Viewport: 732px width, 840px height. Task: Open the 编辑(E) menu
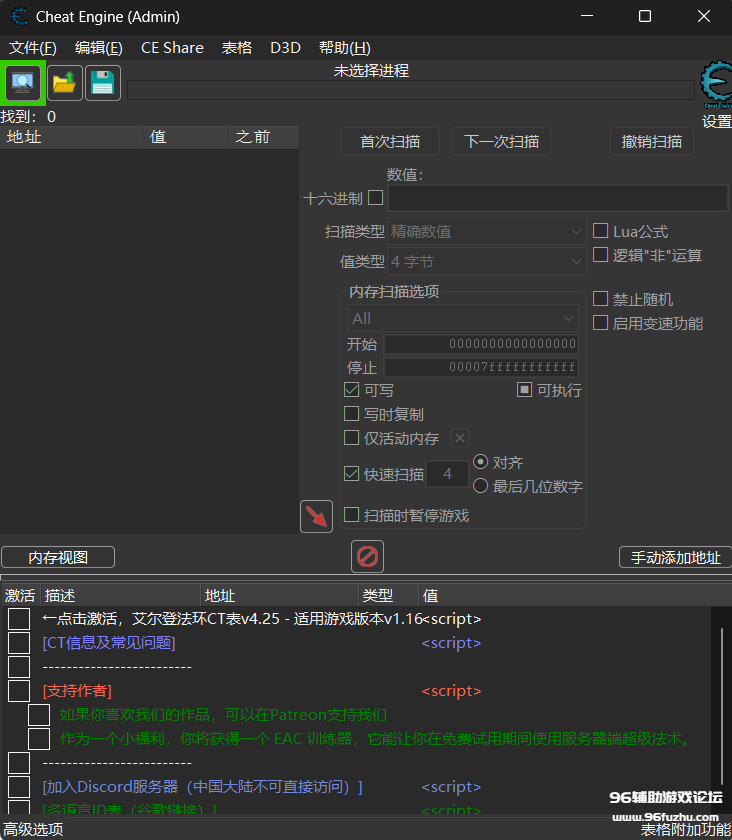(x=99, y=48)
